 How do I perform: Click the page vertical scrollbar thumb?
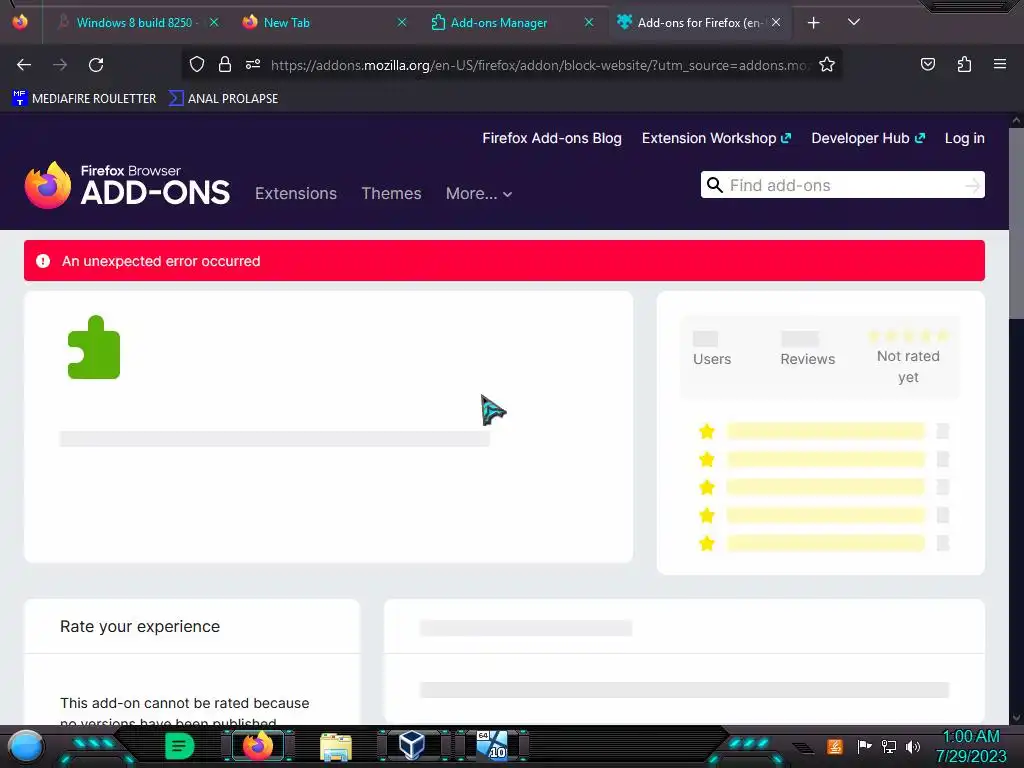click(1016, 222)
